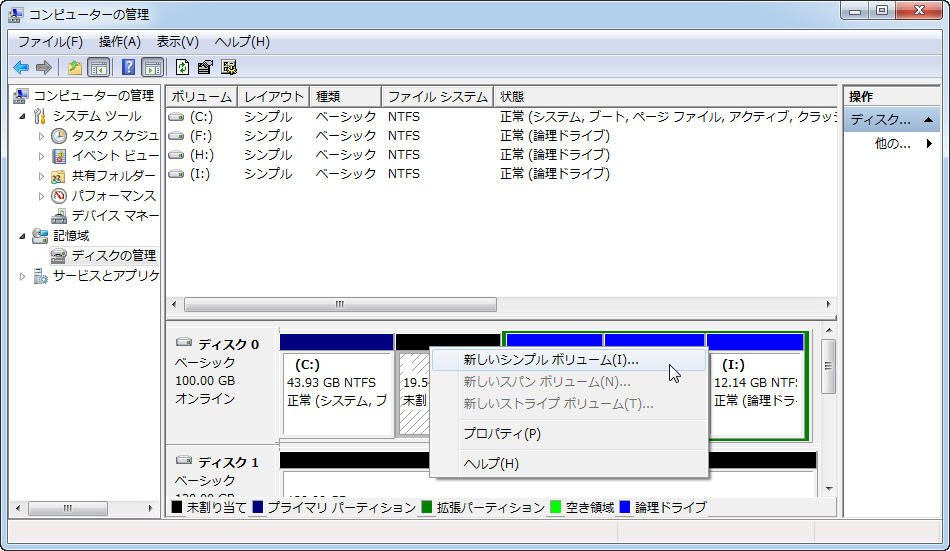Click the Up one level folder icon

(x=75, y=67)
